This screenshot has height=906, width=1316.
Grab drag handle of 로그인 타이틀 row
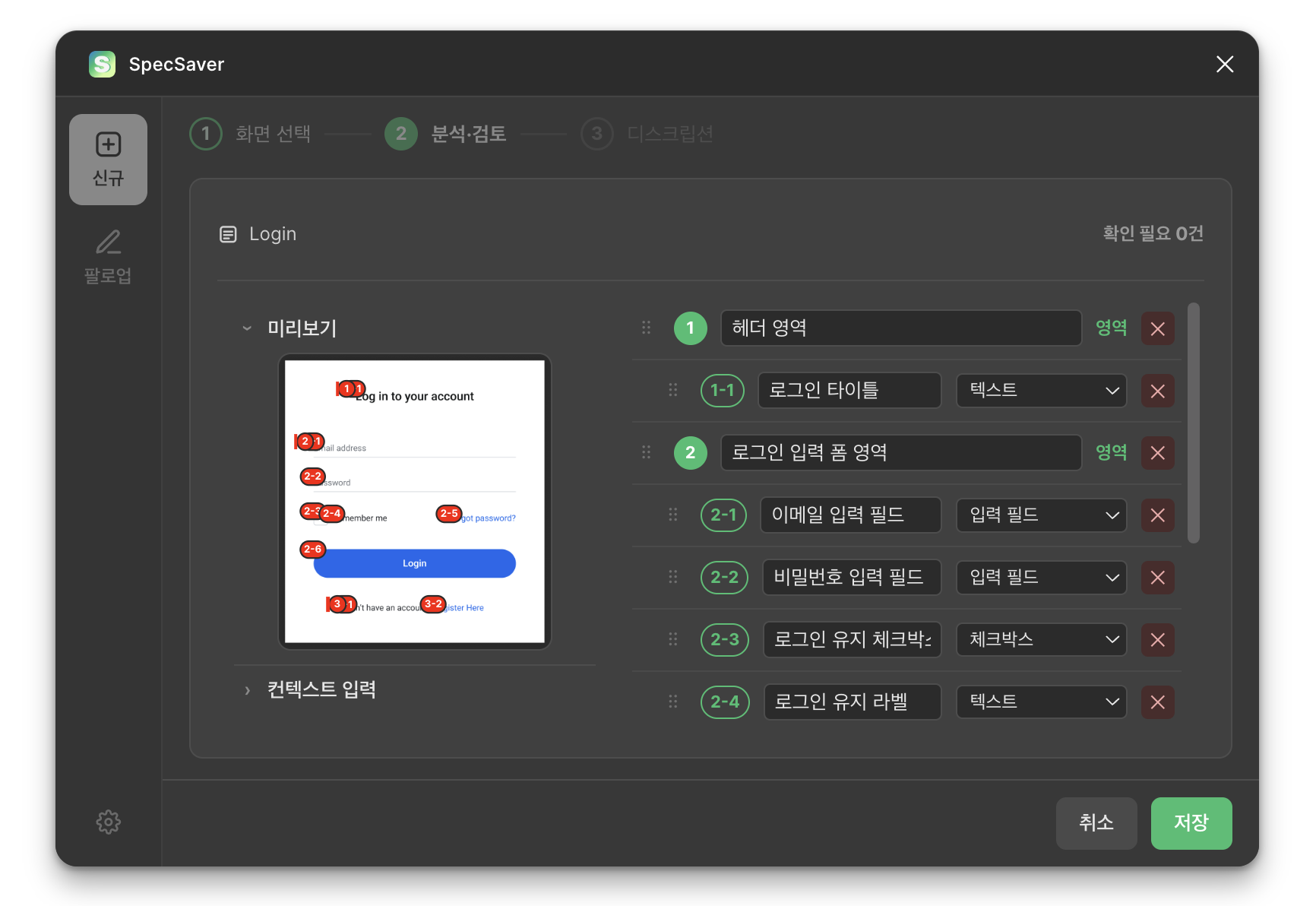[673, 390]
